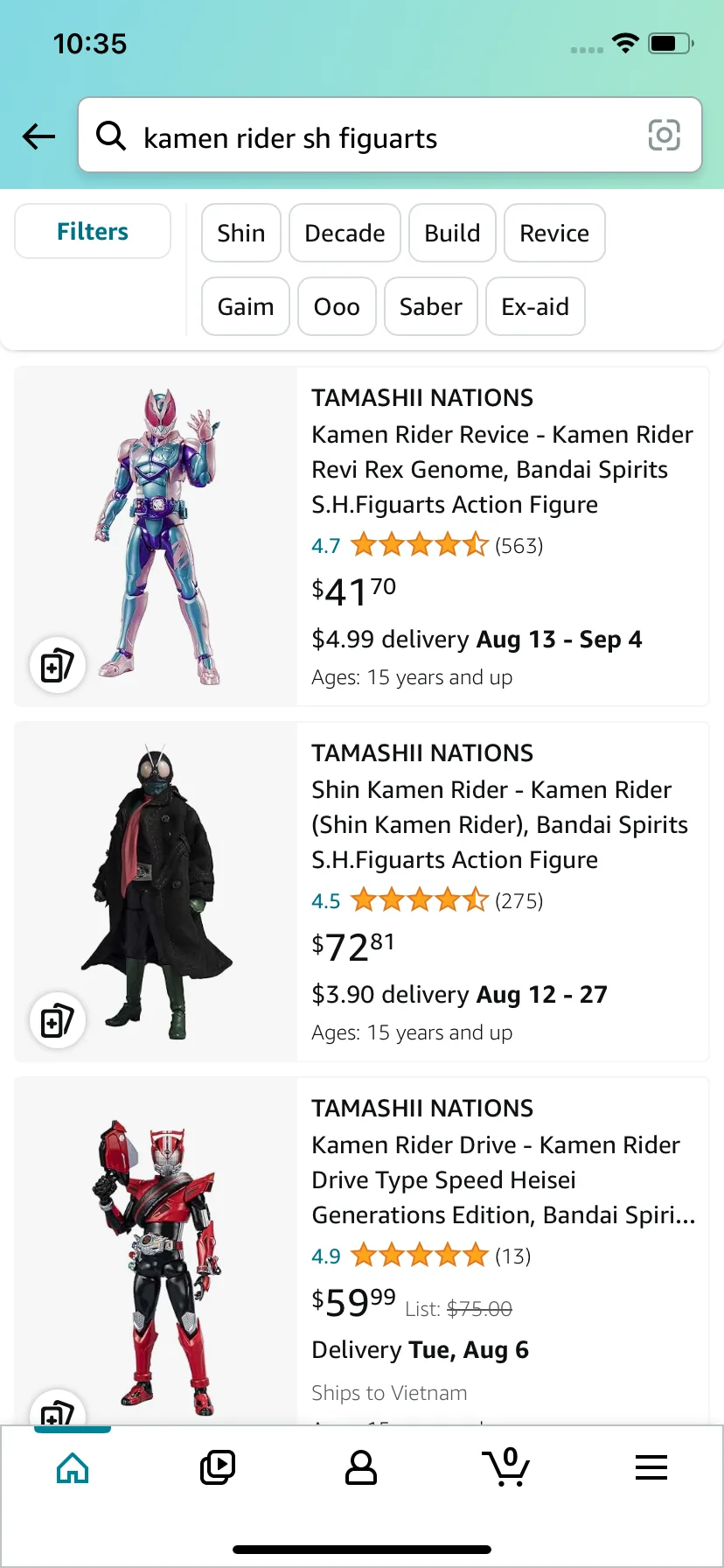
Task: Go to Home tab
Action: (73, 1467)
